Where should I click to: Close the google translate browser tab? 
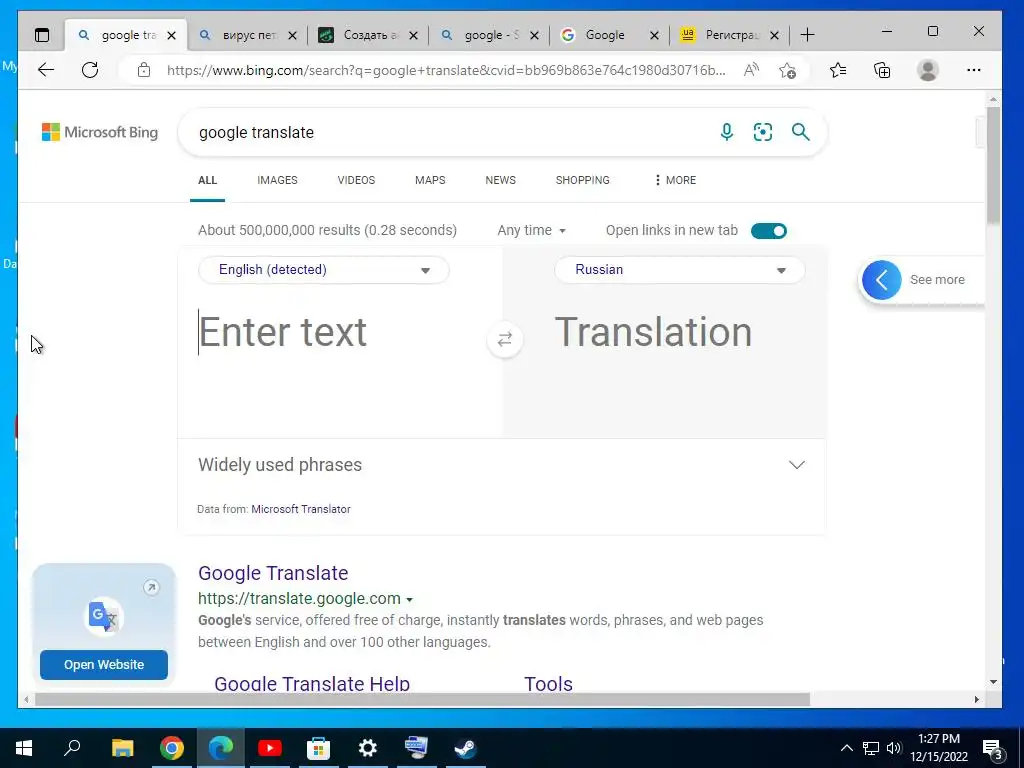click(x=172, y=35)
